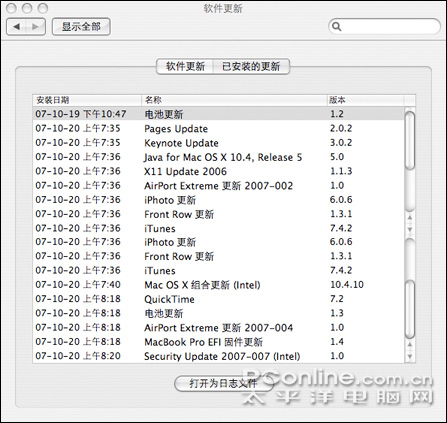Switch to the 软件更新 tab
This screenshot has width=447, height=423.
pyautogui.click(x=185, y=66)
